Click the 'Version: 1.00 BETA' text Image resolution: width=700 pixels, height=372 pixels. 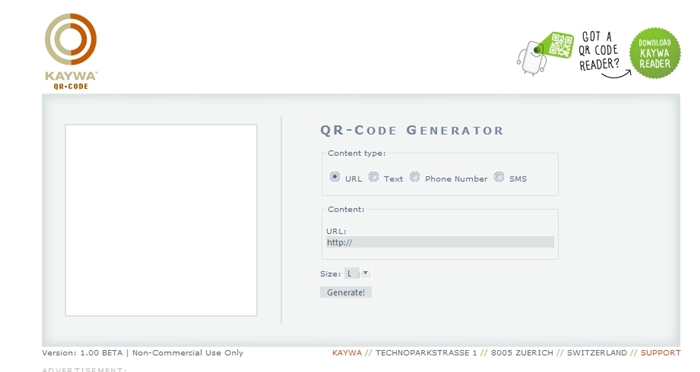[82, 353]
